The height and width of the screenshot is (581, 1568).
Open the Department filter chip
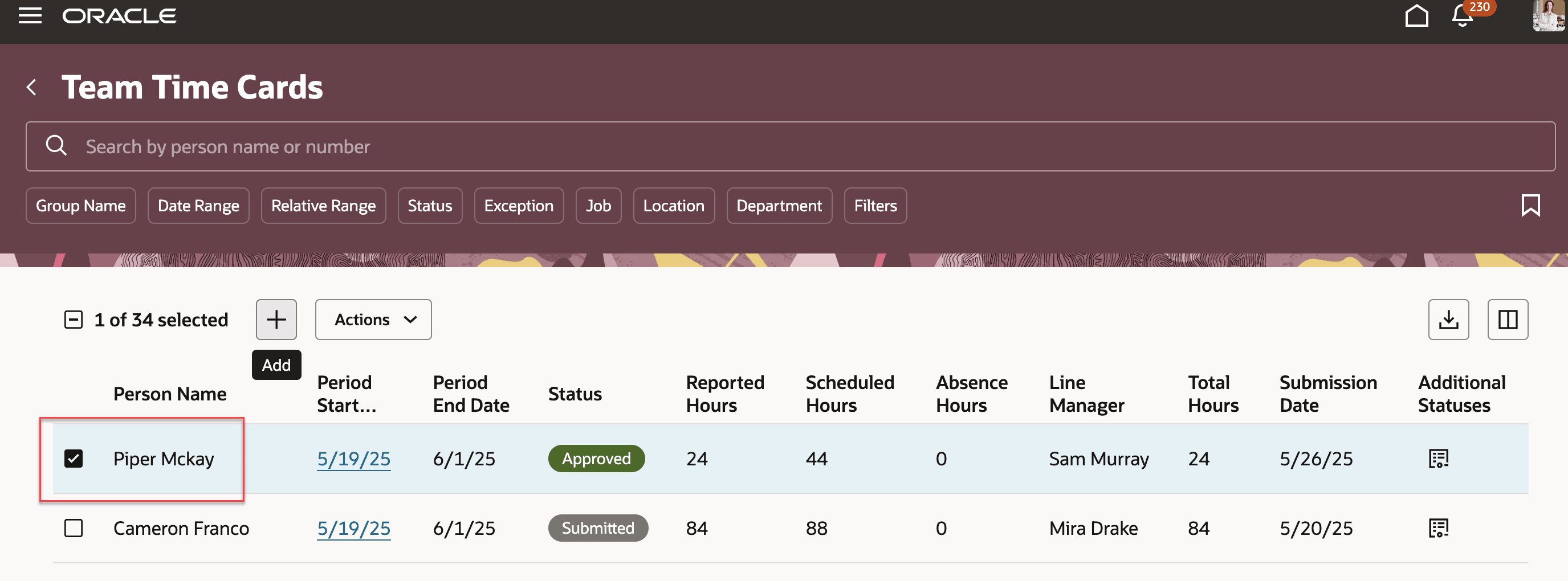pos(779,206)
